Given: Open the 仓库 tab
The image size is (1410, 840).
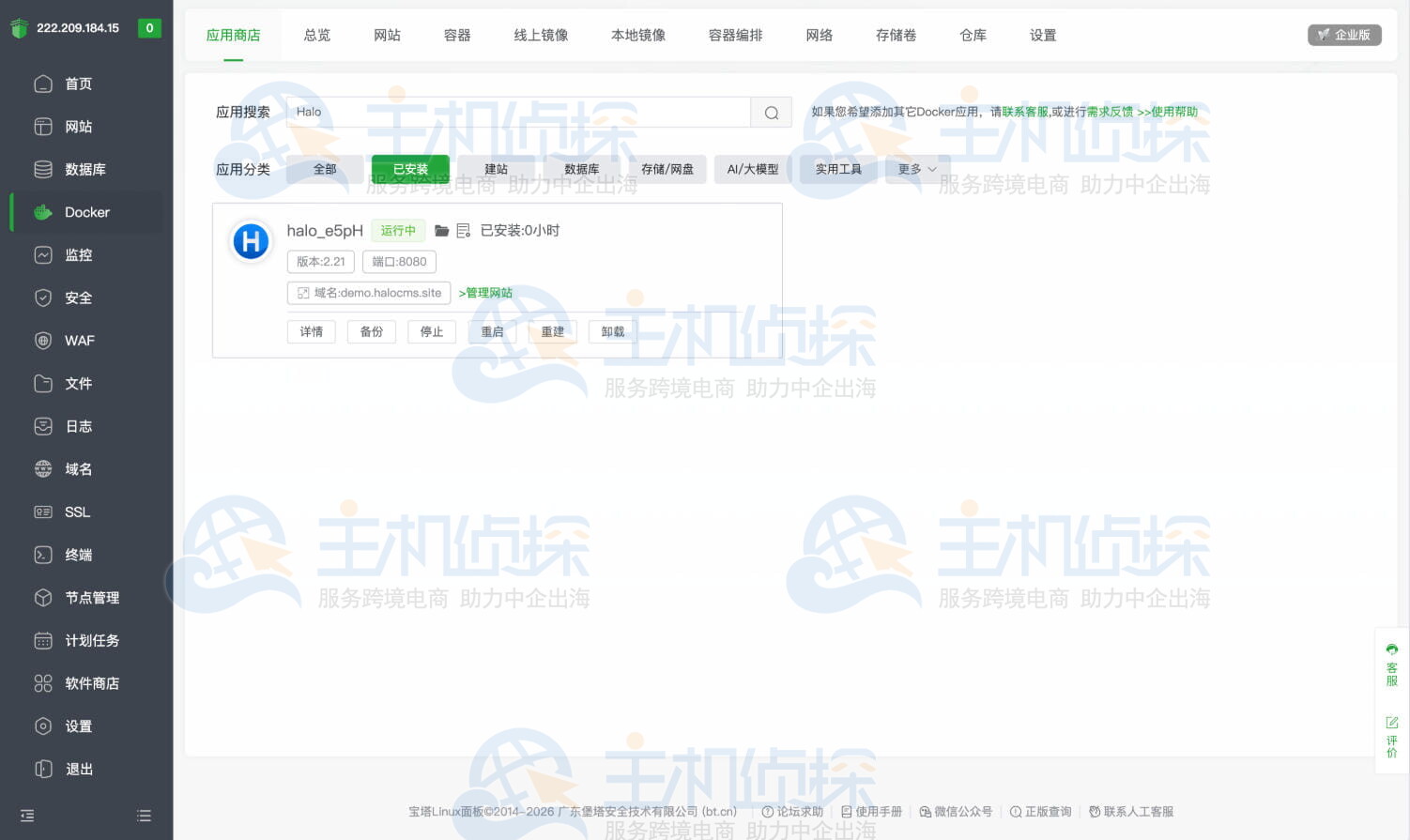Looking at the screenshot, I should tap(973, 35).
